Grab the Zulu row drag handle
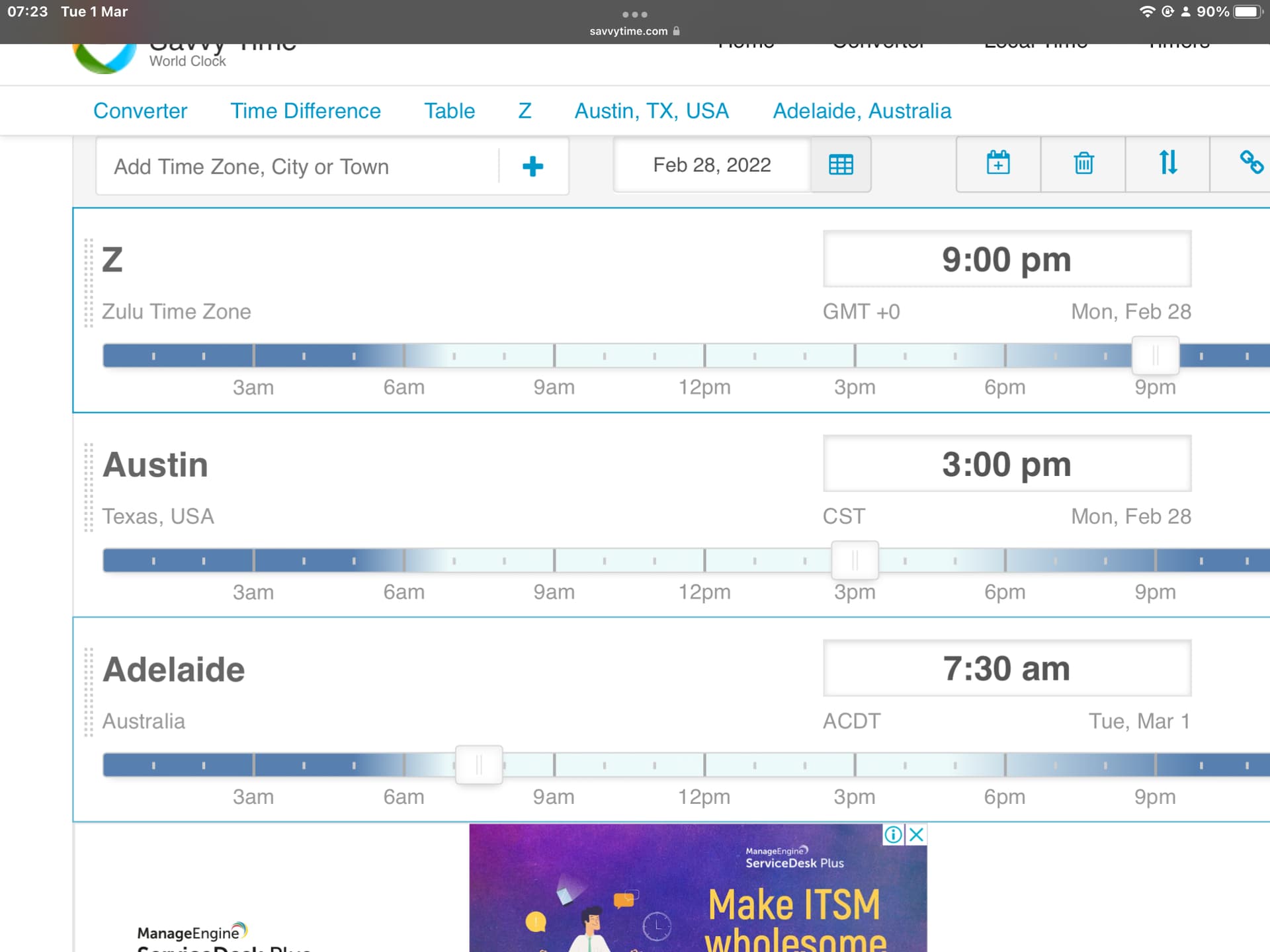This screenshot has height=952, width=1270. click(x=89, y=283)
